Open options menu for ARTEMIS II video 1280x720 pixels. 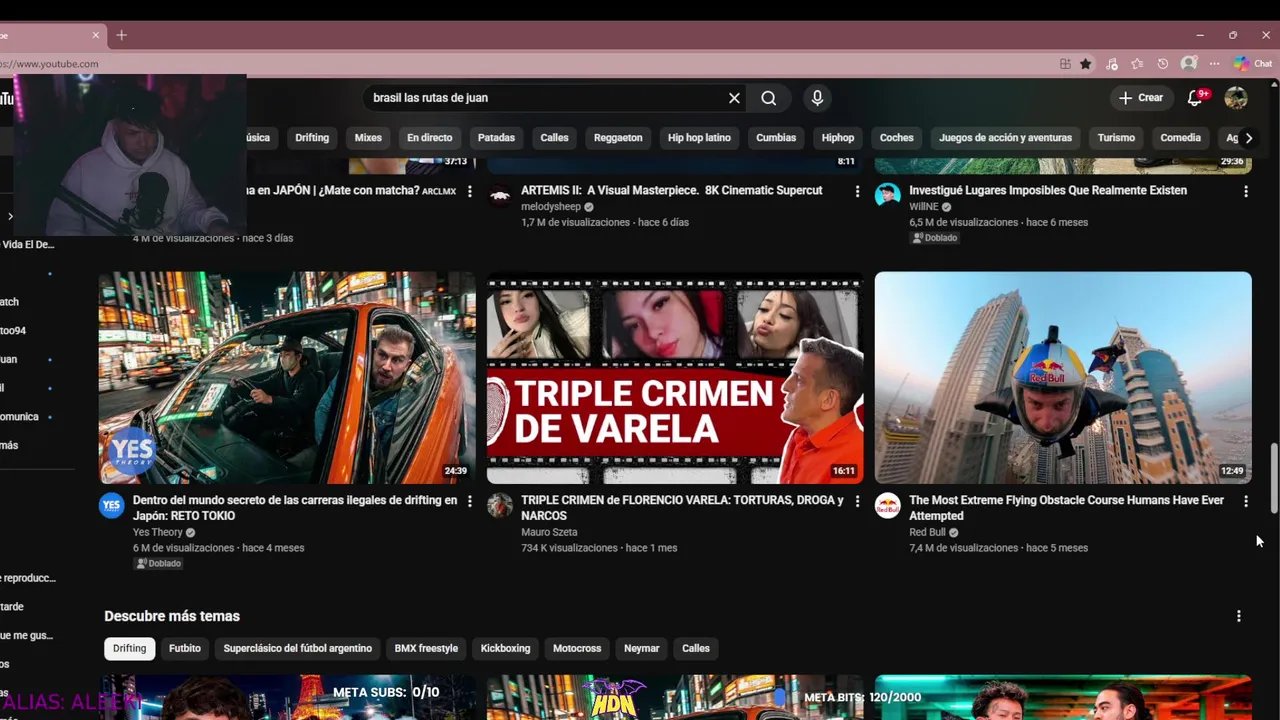coord(857,191)
